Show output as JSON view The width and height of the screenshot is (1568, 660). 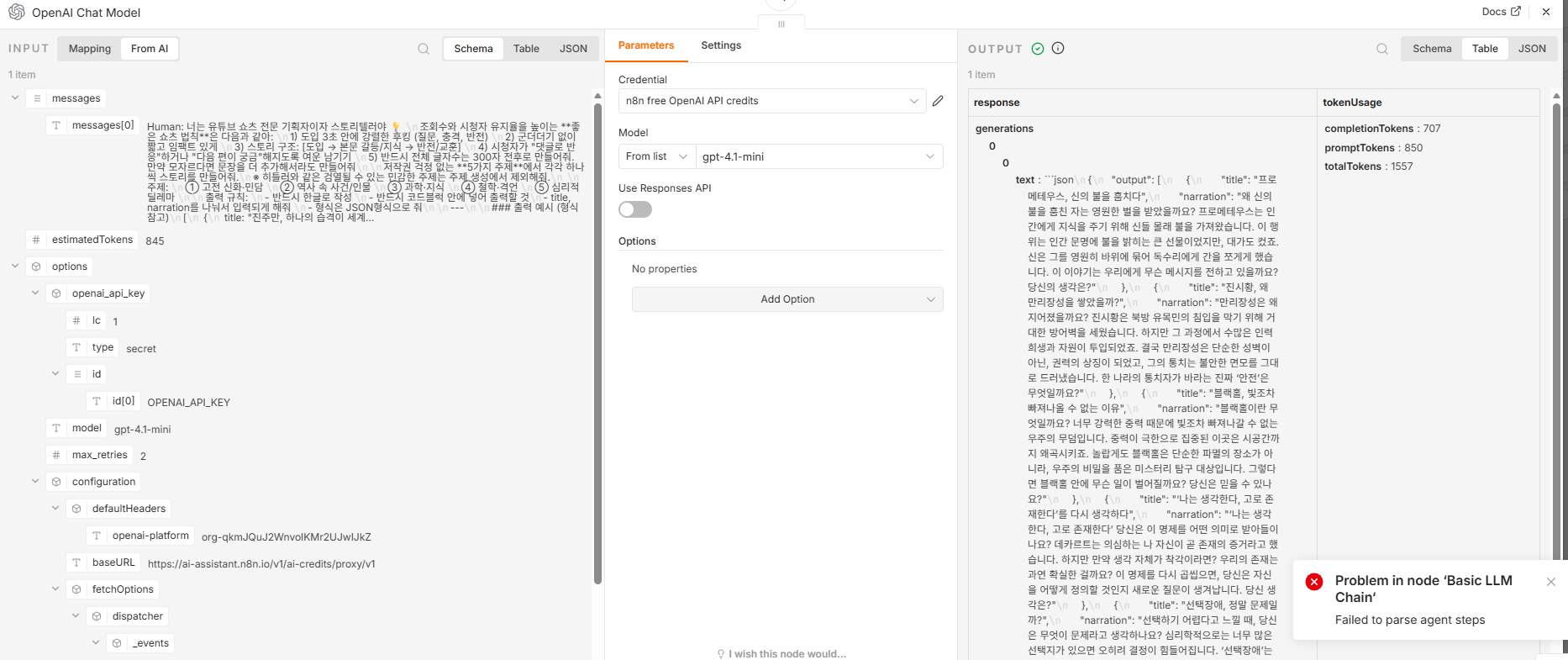1532,49
